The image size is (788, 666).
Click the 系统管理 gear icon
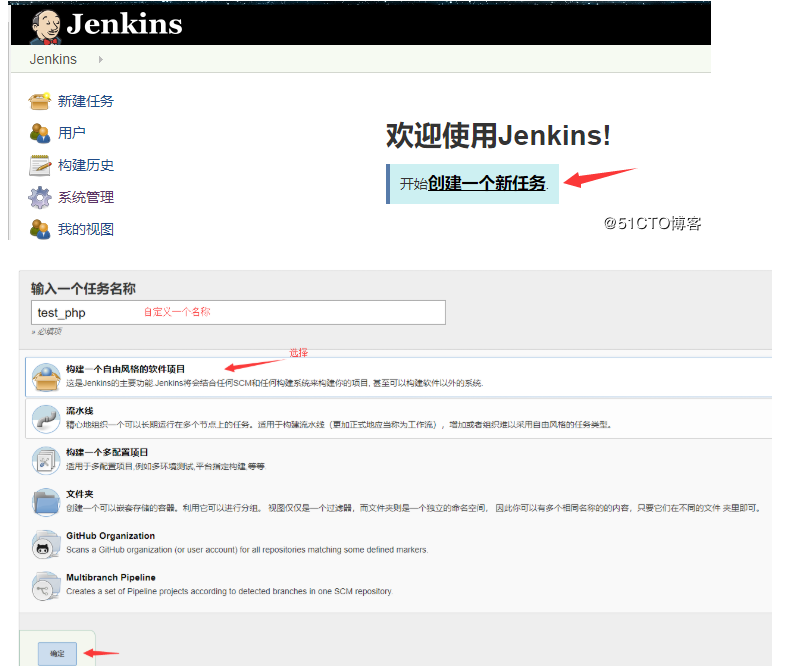coord(40,197)
